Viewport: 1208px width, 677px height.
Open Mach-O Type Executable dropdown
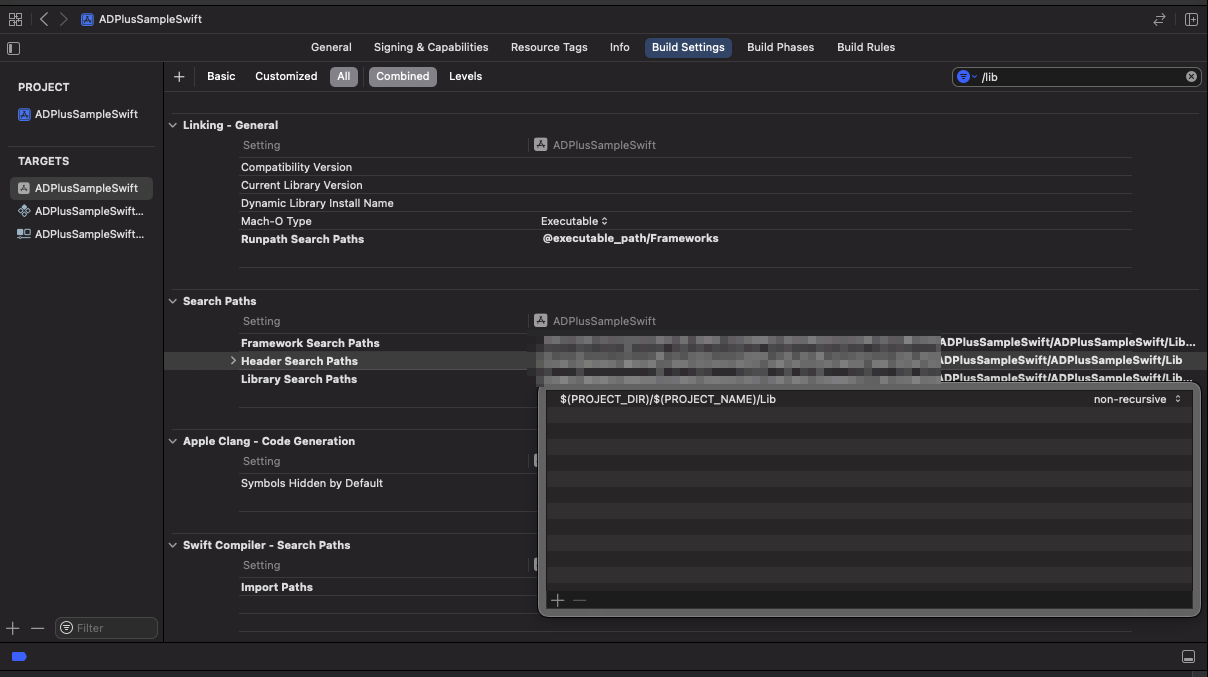tap(574, 221)
